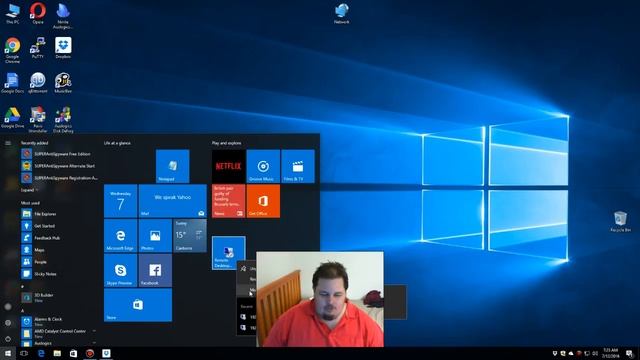The image size is (640, 360).
Task: Select the Remote Desktop tile
Action: click(x=229, y=253)
